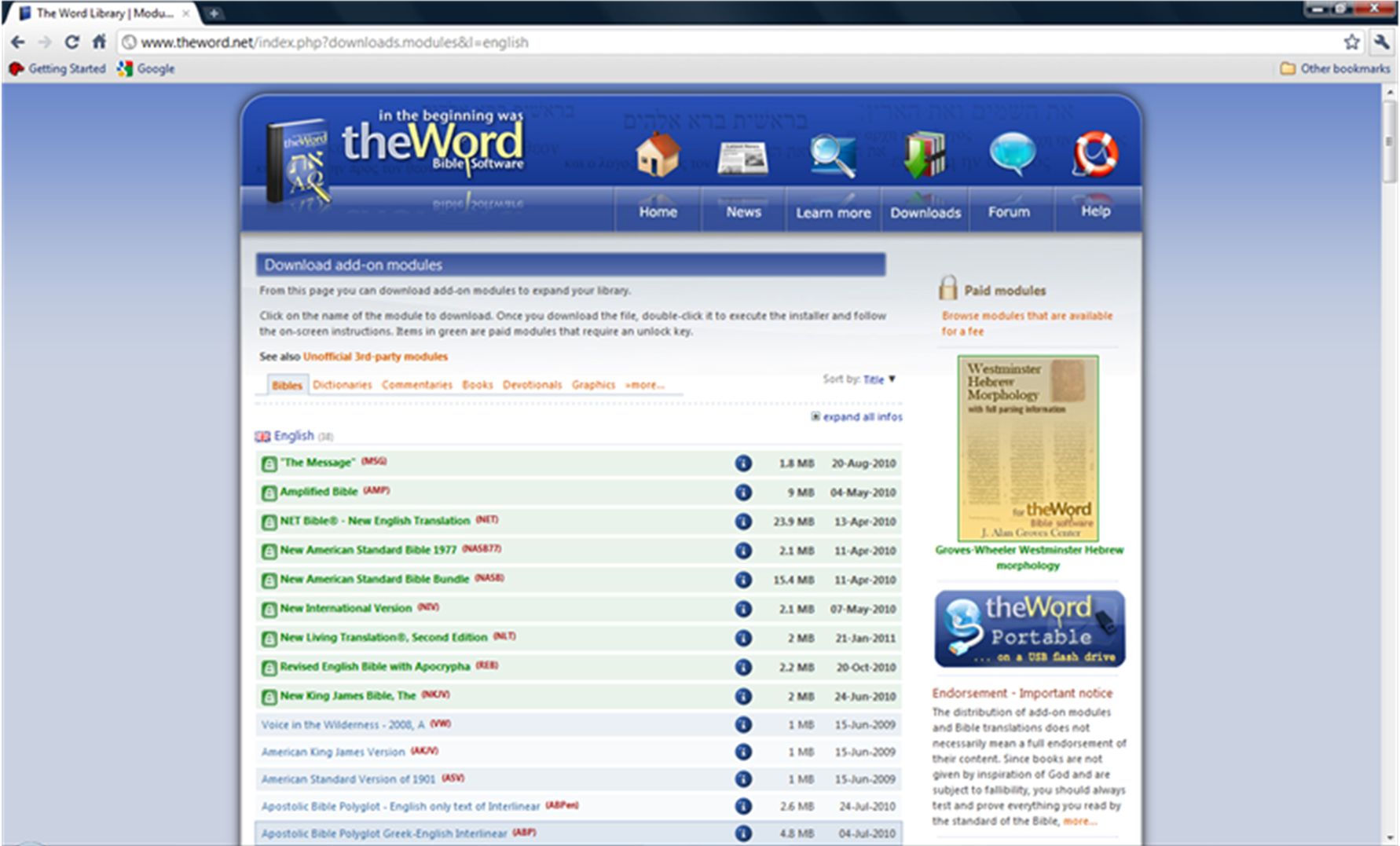Click the Home house icon
The height and width of the screenshot is (846, 1400).
tap(658, 154)
